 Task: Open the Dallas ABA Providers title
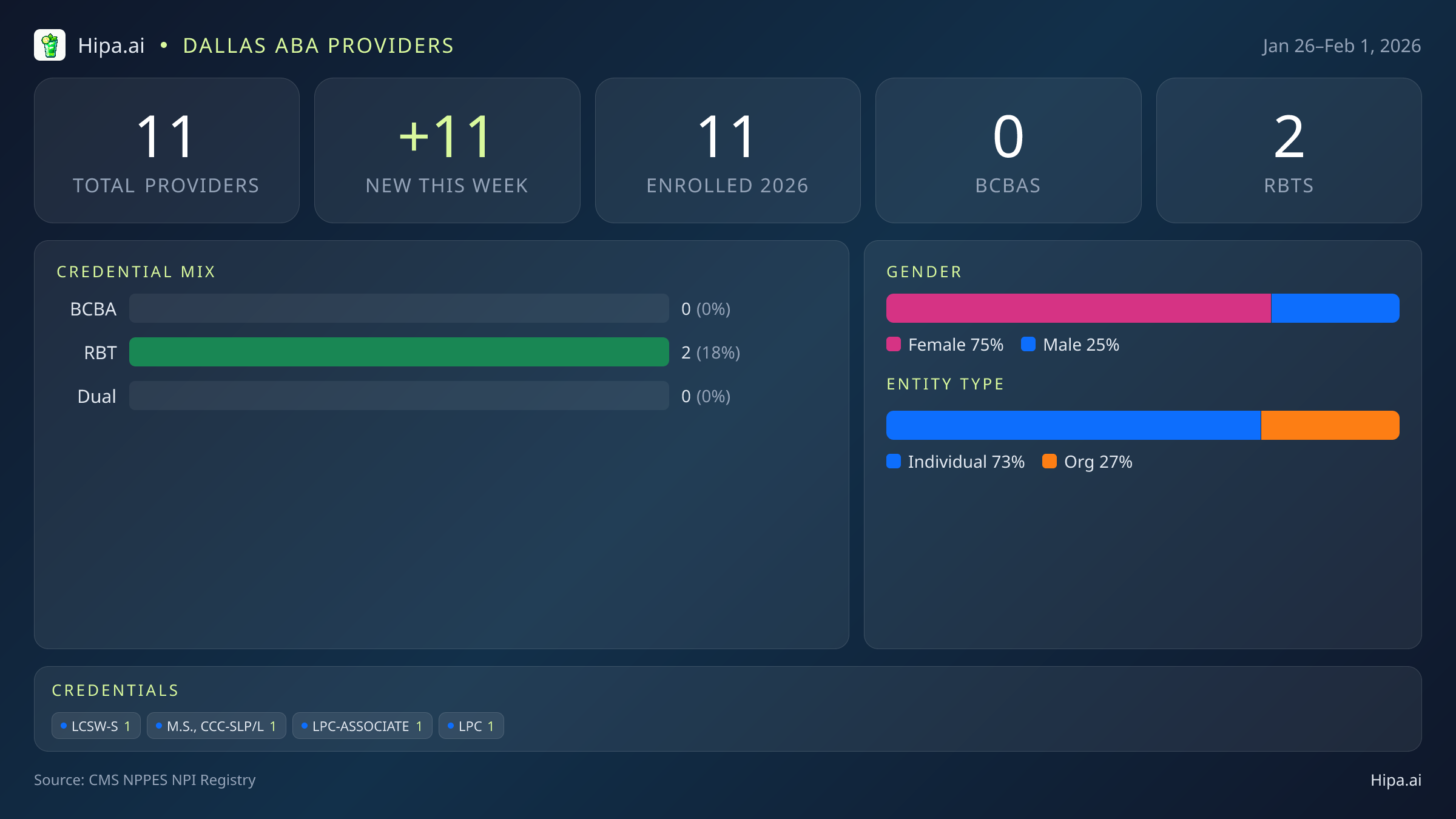(318, 45)
